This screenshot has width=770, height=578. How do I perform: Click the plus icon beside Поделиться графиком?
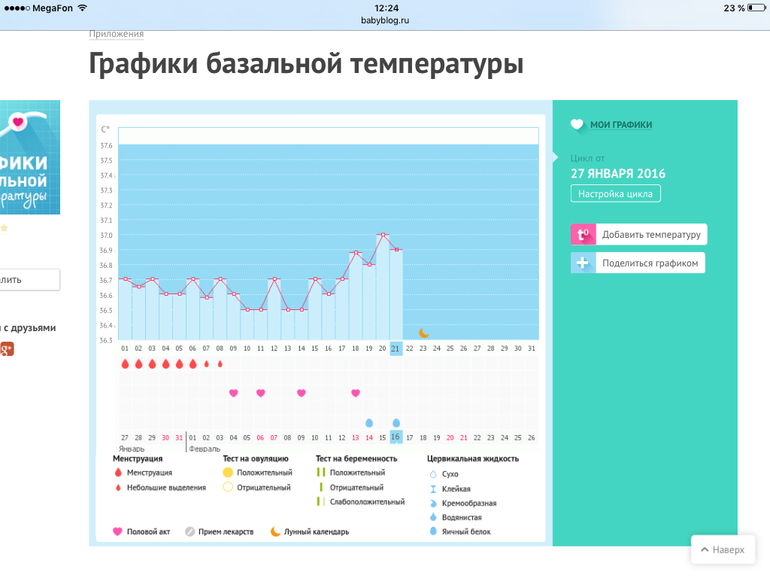pyautogui.click(x=583, y=263)
